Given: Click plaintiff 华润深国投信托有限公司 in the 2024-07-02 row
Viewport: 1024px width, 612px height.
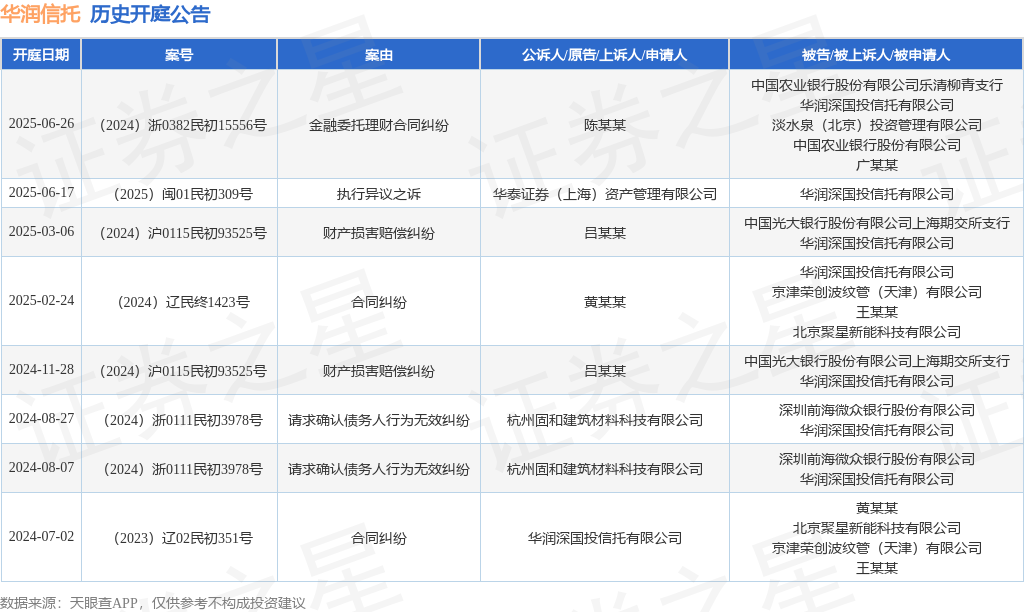Looking at the screenshot, I should [605, 538].
